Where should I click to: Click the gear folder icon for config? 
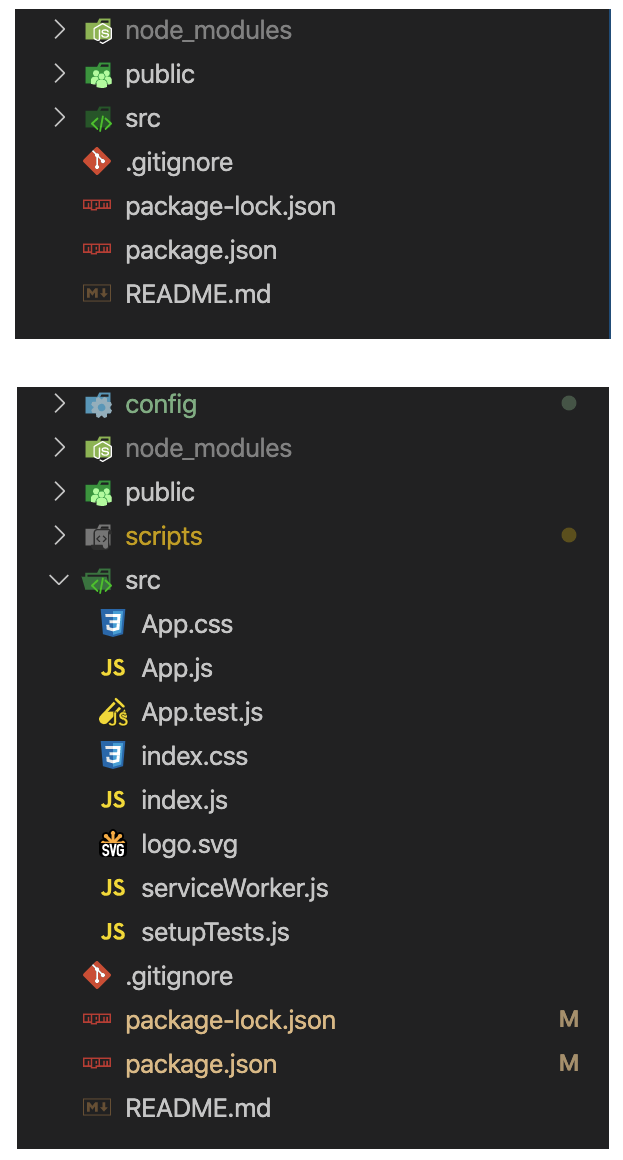(98, 405)
